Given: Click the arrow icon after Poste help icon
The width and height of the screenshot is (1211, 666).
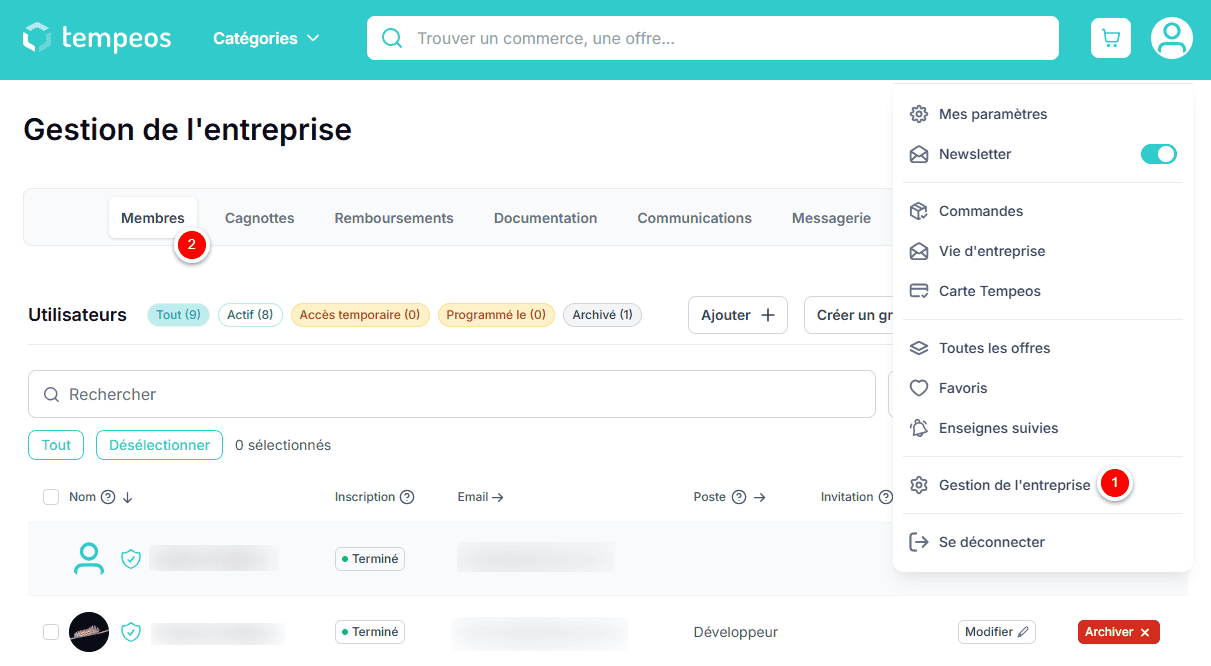Looking at the screenshot, I should (x=759, y=497).
